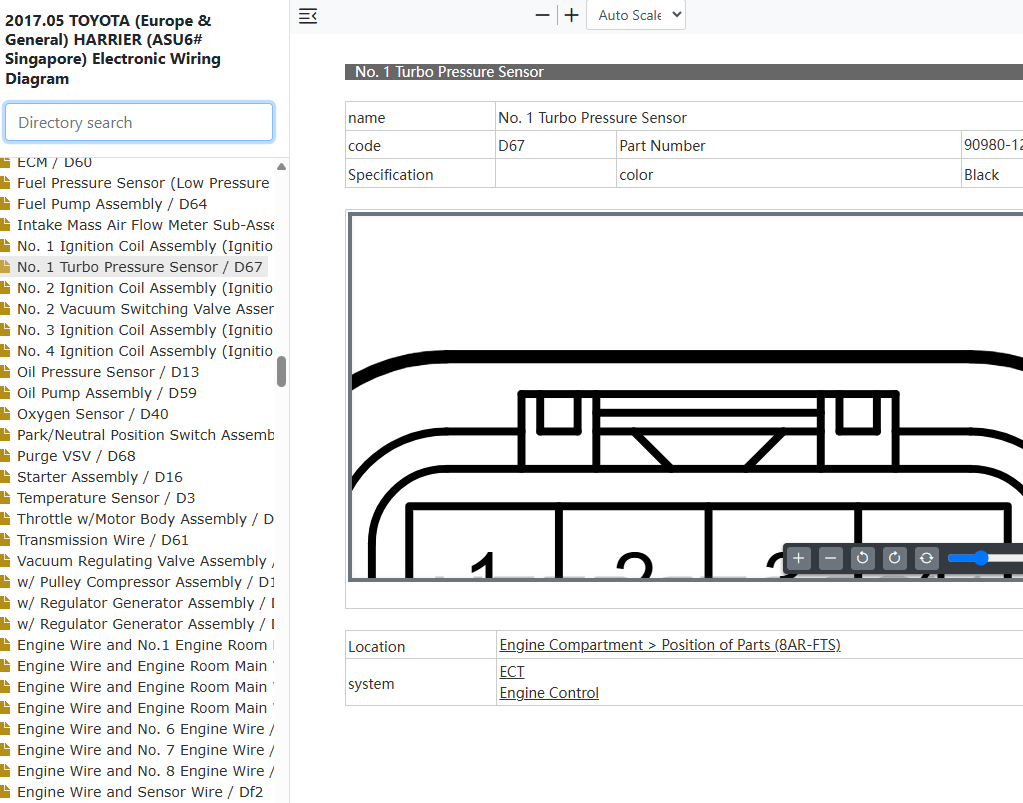Select w/ Pulley Compressor Assembly entry

click(145, 582)
